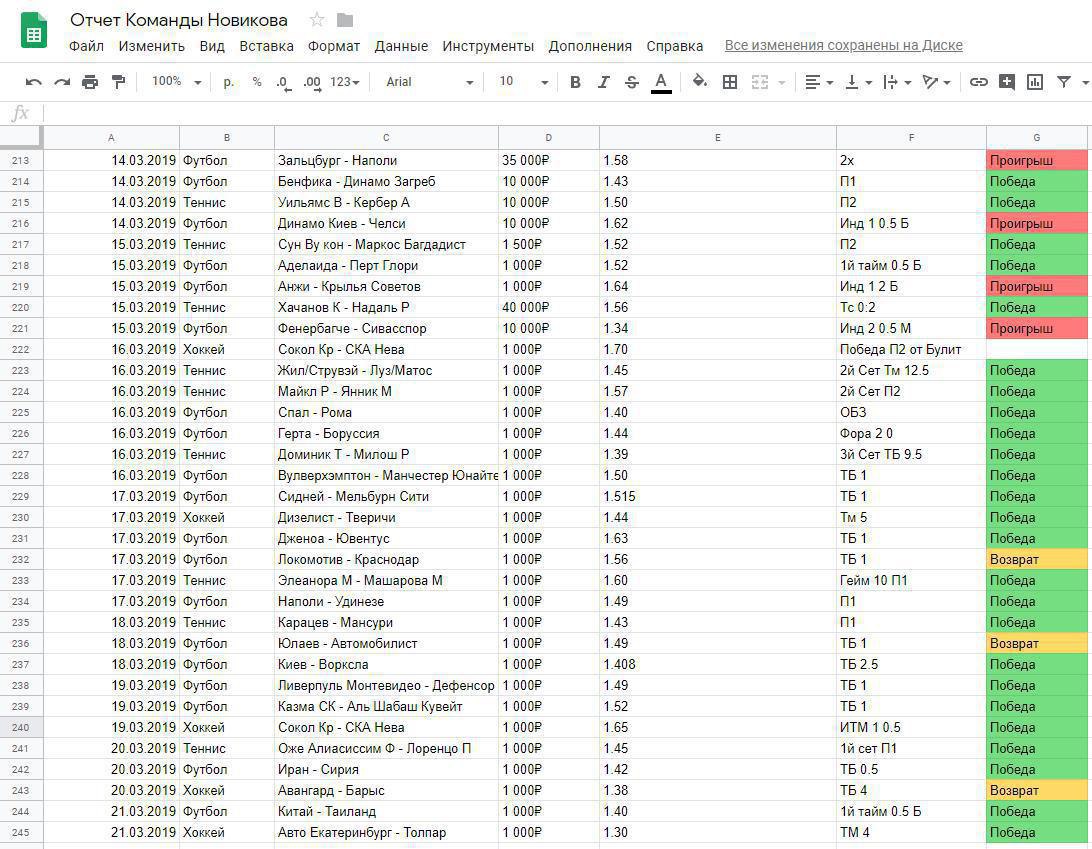Select cell 'Авто Екатеринбург - Толпар'
The height and width of the screenshot is (849, 1092).
point(387,832)
